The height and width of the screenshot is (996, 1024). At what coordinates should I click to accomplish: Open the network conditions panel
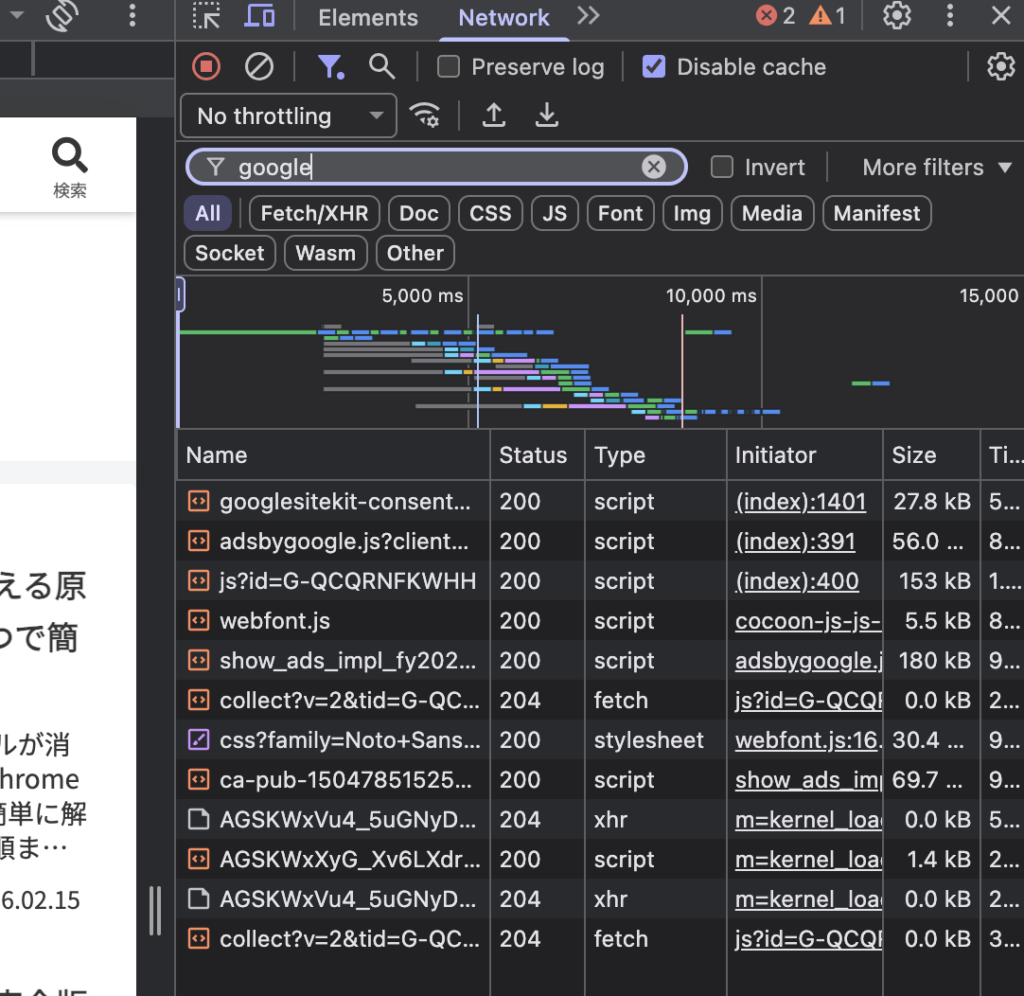426,115
